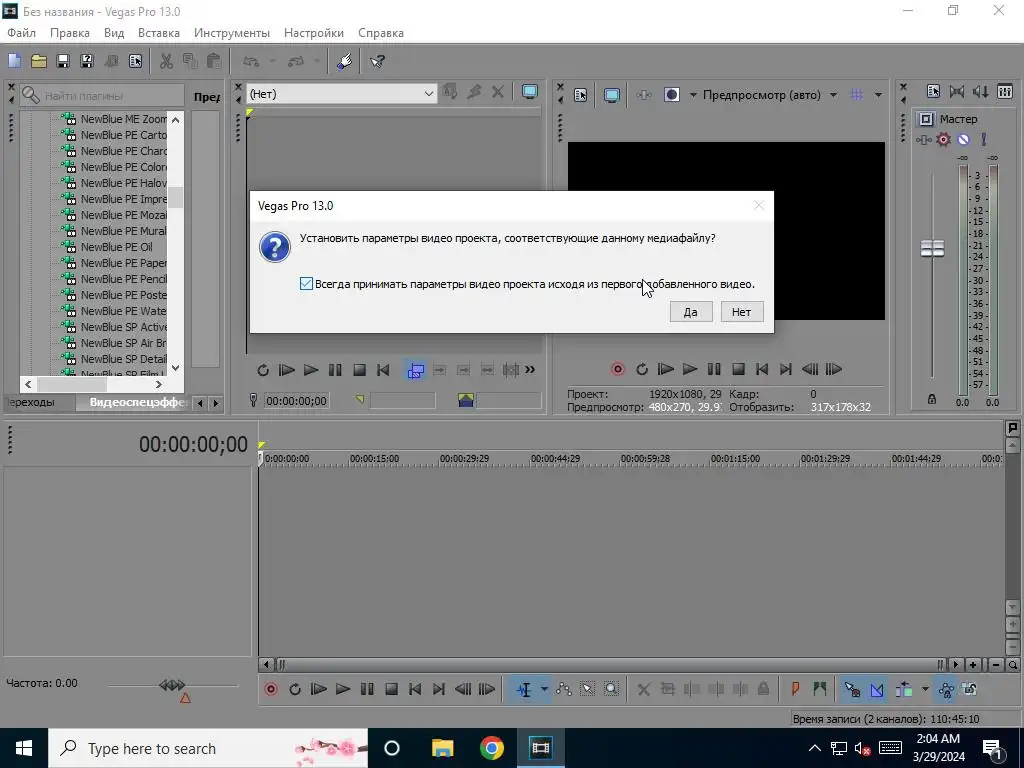Insert region with green flags icon
Viewport: 1024px width, 768px height.
820,689
